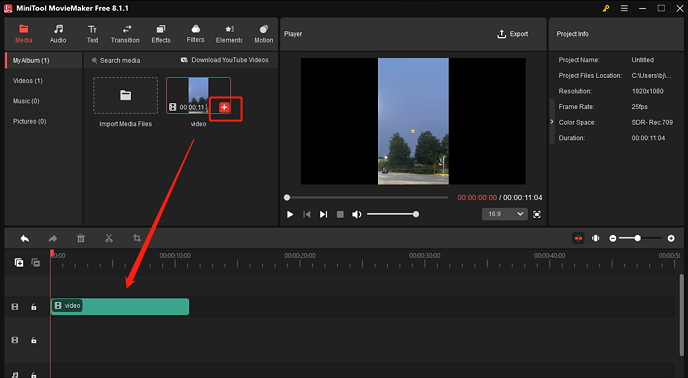Select Videos (1) category
The image size is (688, 378).
click(28, 81)
